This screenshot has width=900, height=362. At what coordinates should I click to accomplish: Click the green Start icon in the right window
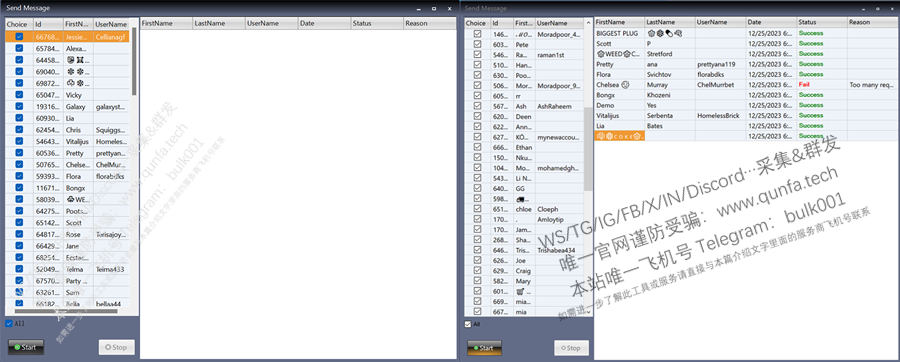coord(475,348)
